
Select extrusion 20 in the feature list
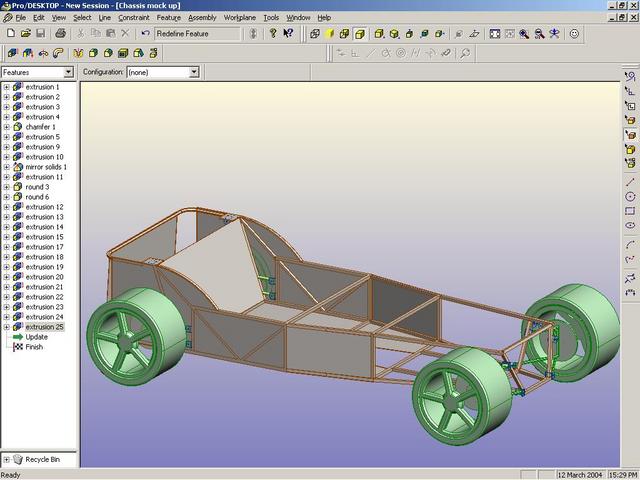tap(44, 277)
